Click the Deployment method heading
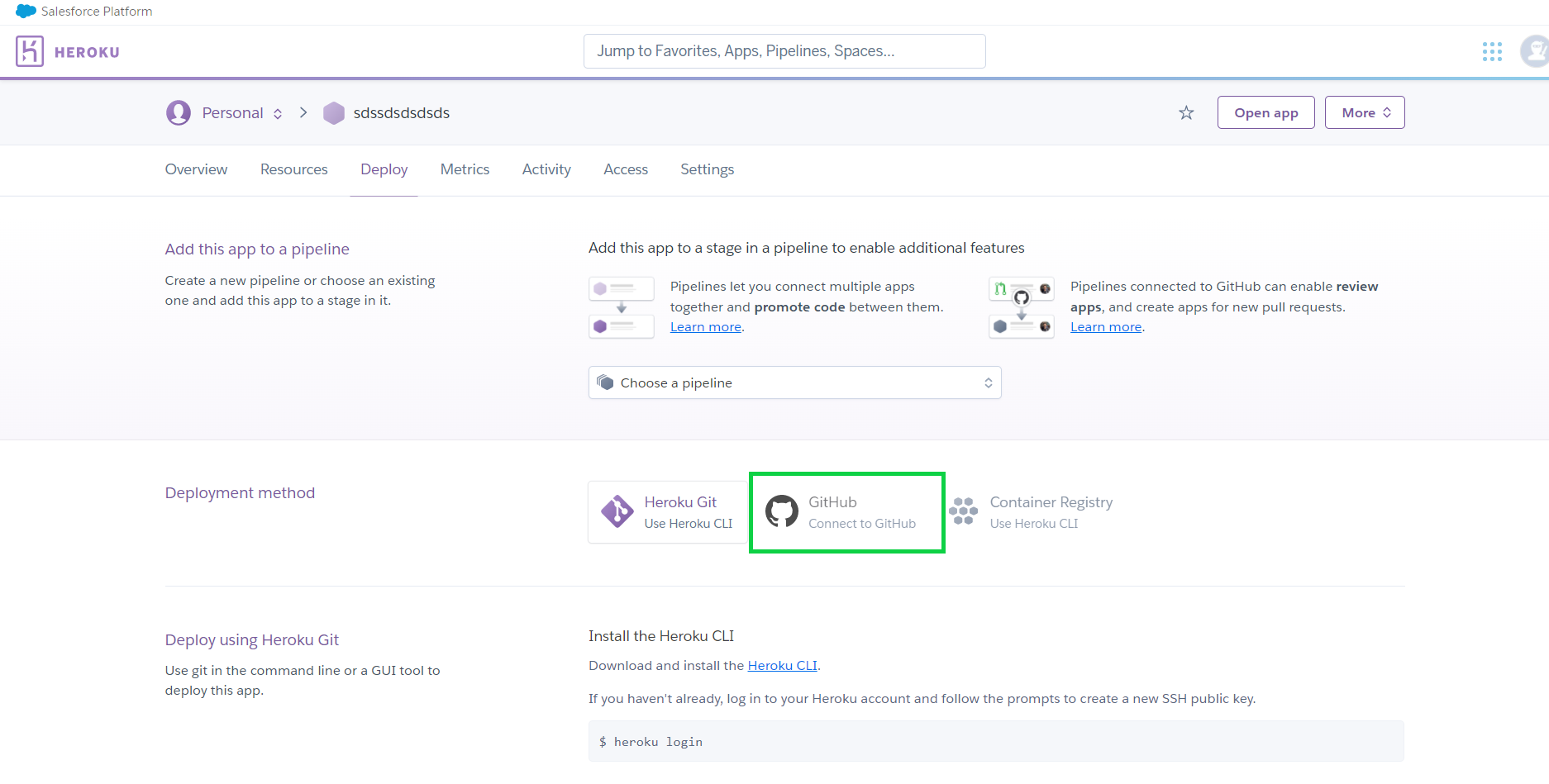1549x784 pixels. pyautogui.click(x=240, y=493)
